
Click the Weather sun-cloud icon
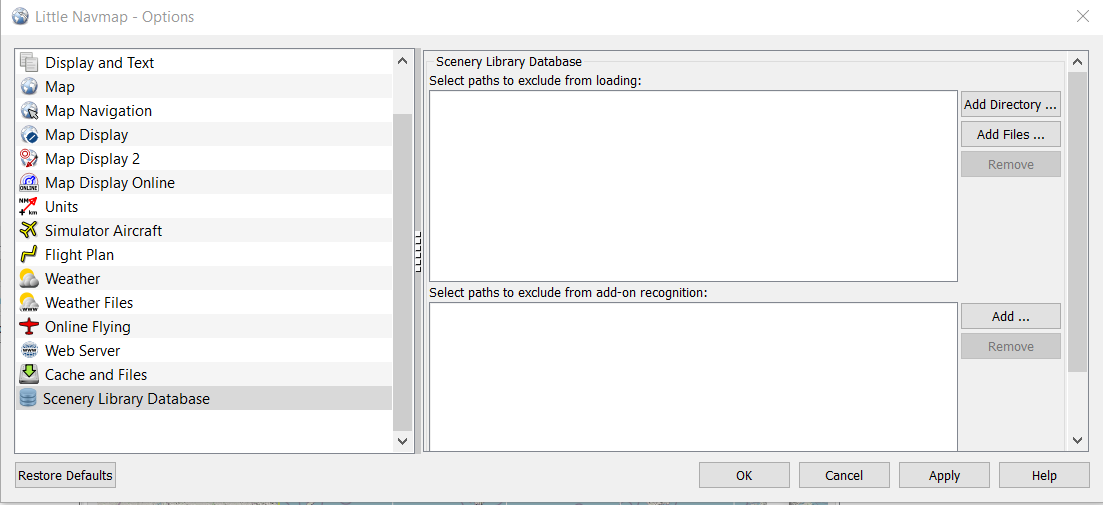29,279
